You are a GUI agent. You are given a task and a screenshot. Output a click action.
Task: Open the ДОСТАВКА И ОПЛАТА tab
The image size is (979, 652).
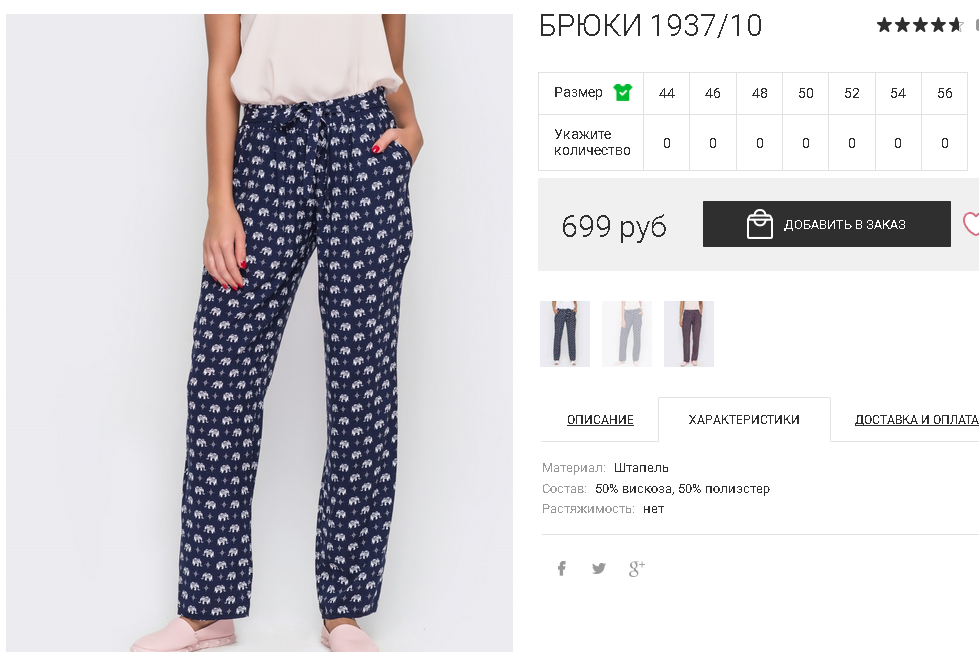coord(916,420)
